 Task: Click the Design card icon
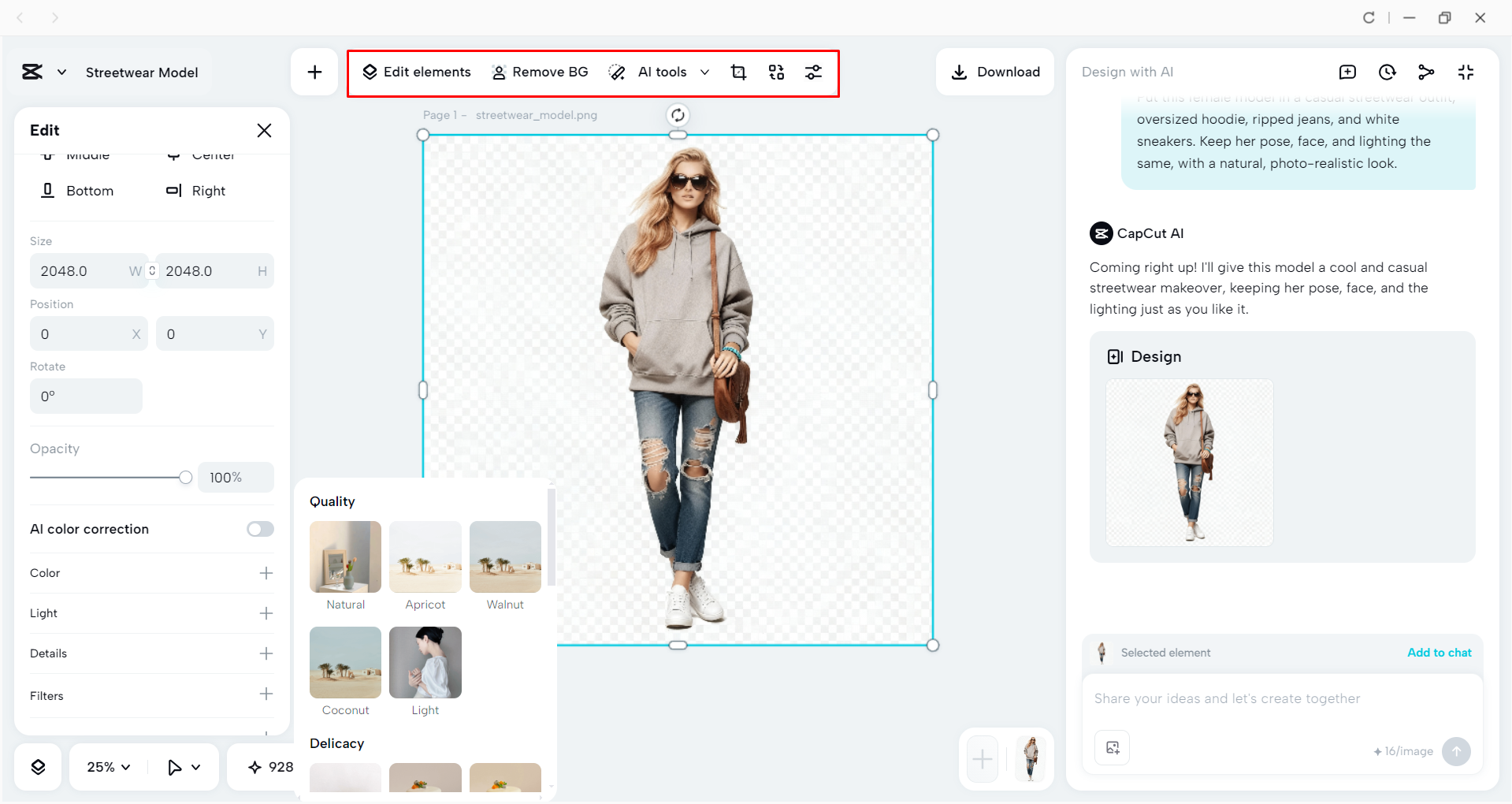coord(1115,357)
